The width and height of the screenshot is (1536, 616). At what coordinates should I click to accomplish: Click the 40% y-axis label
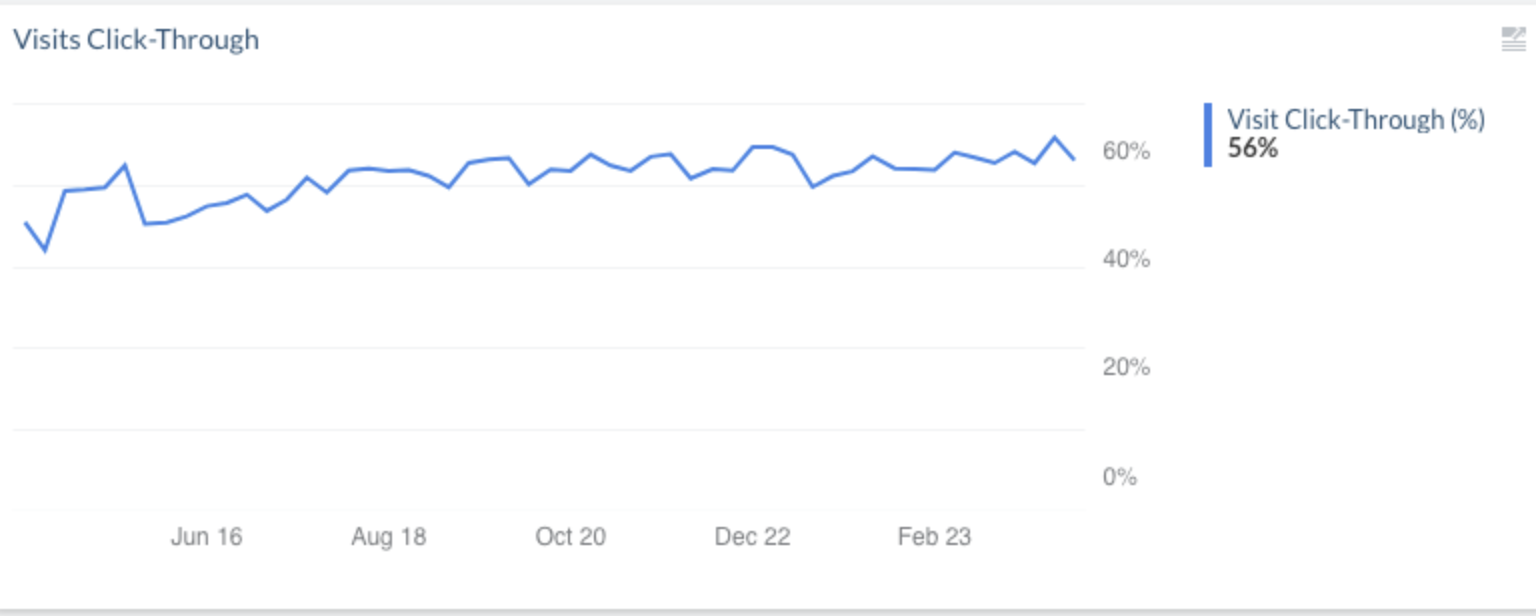[x=1126, y=260]
